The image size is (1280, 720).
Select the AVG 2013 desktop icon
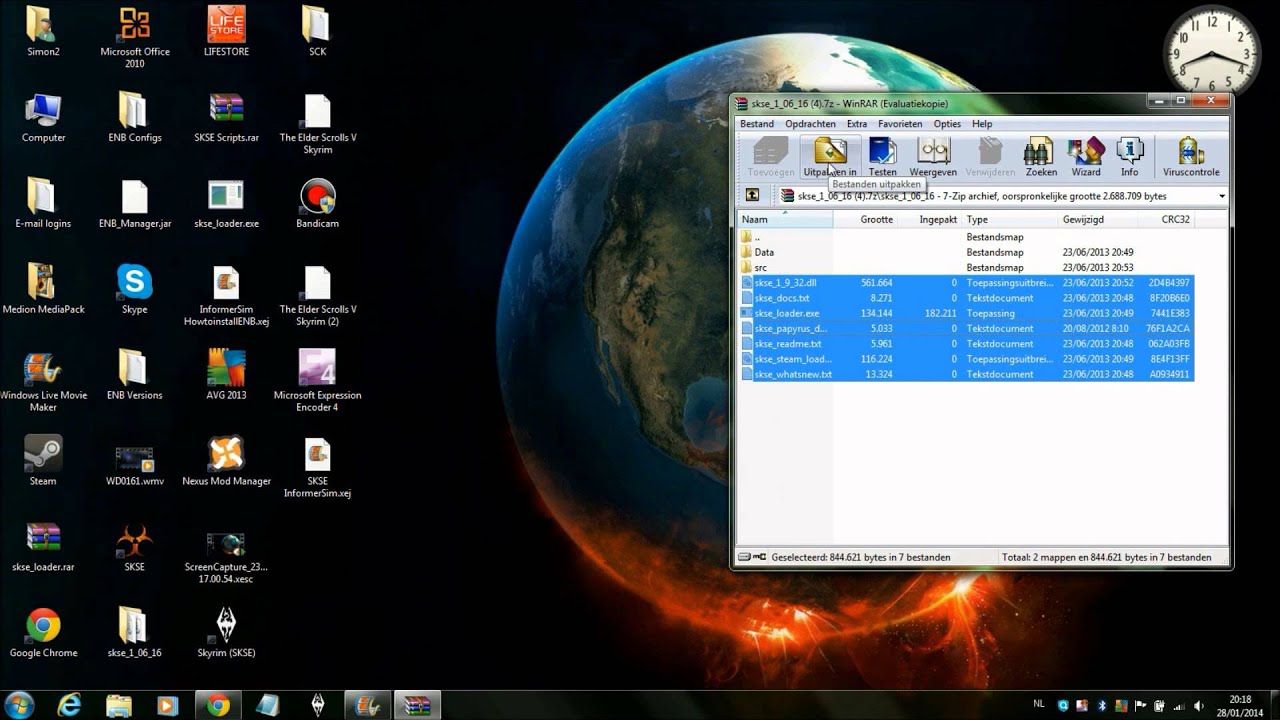click(x=227, y=375)
